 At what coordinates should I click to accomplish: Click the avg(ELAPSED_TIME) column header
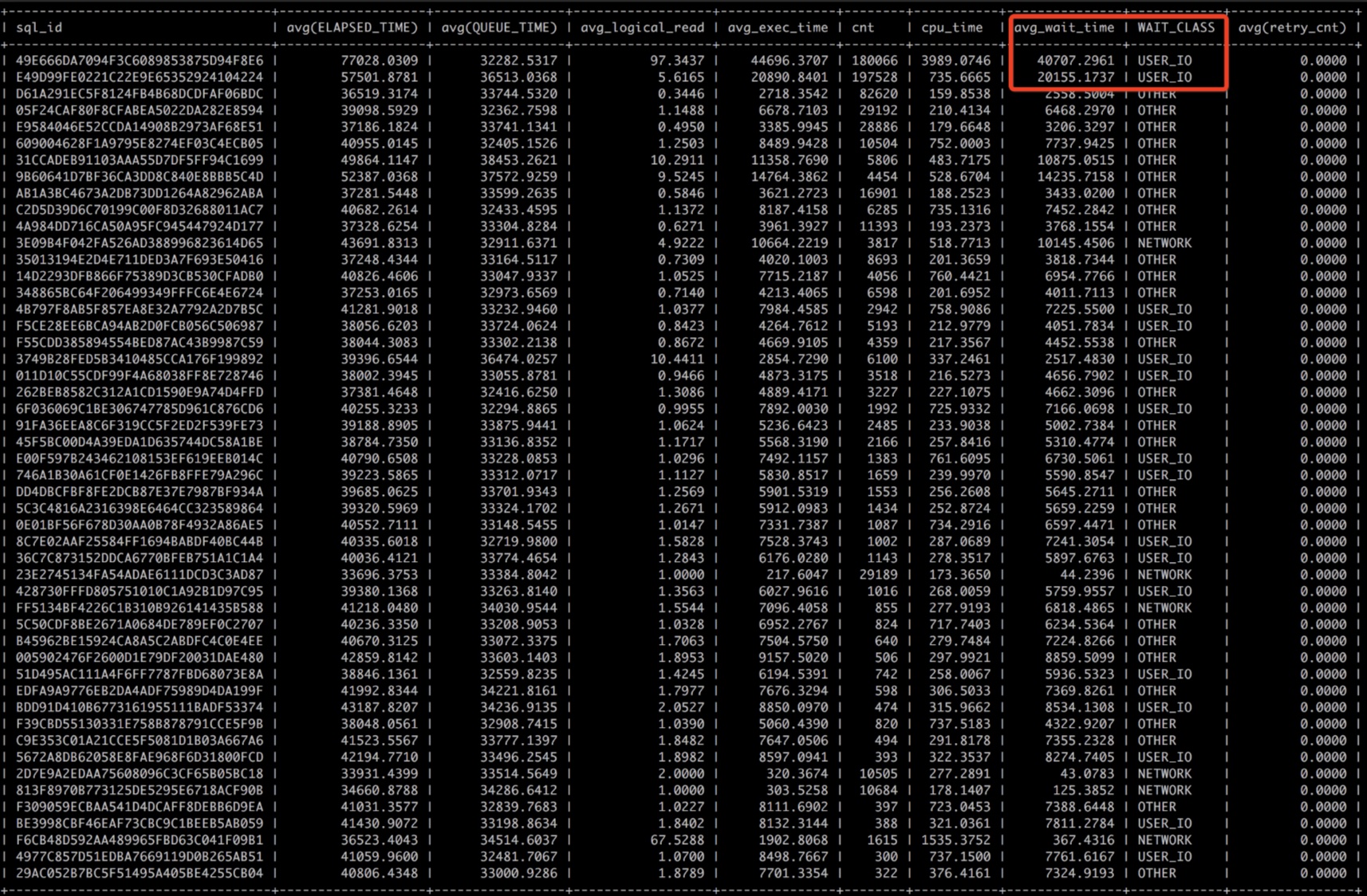(x=352, y=27)
